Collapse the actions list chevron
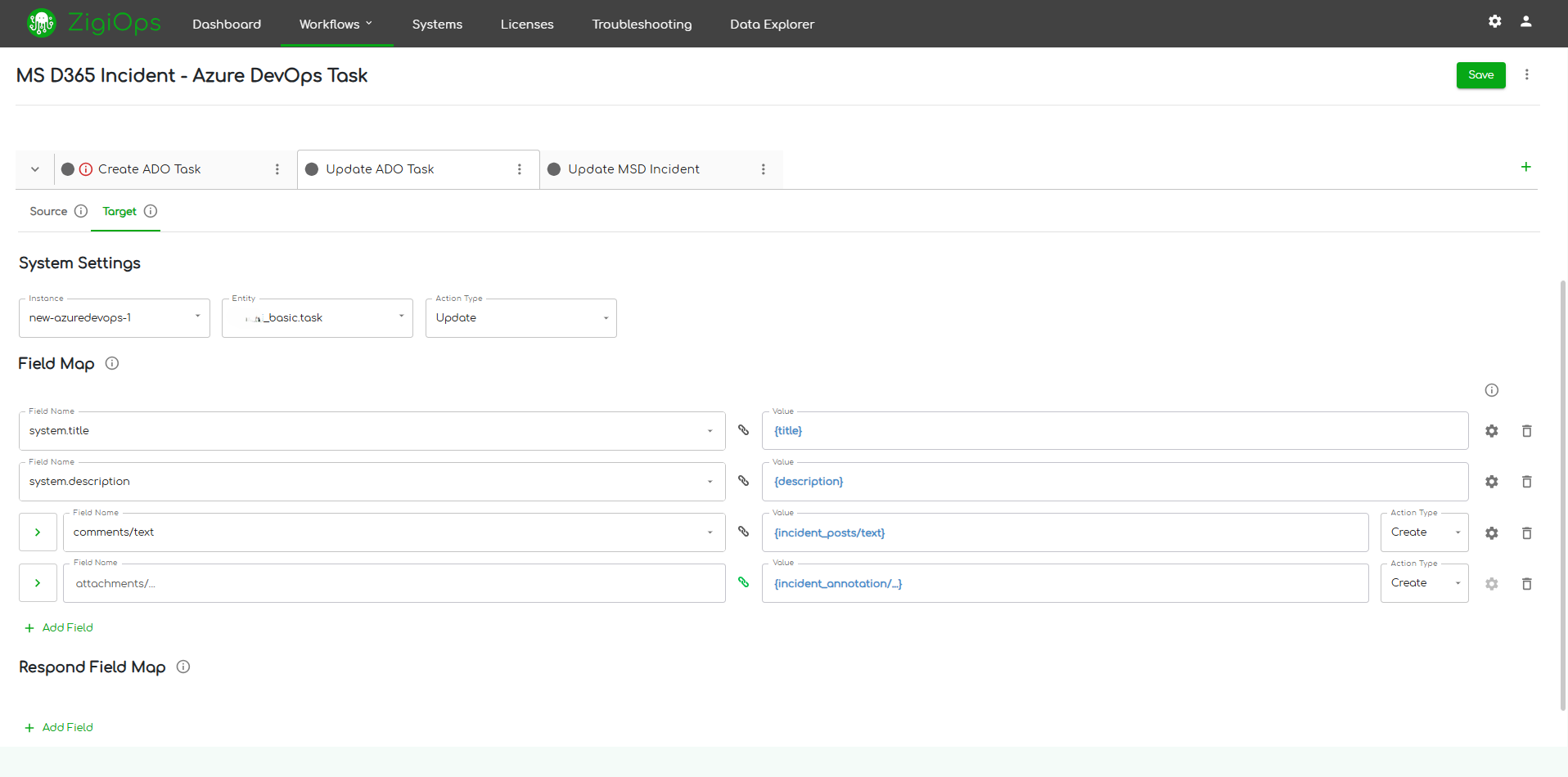 pyautogui.click(x=35, y=169)
